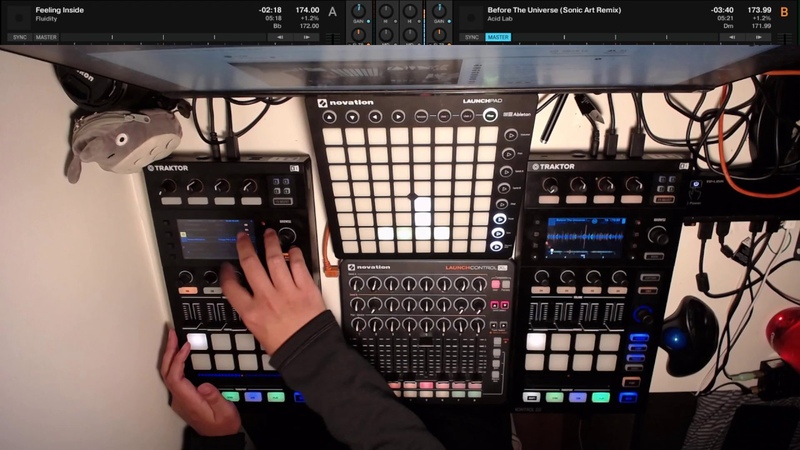
Task: Click deck A key value "Bb"
Action: pyautogui.click(x=278, y=26)
